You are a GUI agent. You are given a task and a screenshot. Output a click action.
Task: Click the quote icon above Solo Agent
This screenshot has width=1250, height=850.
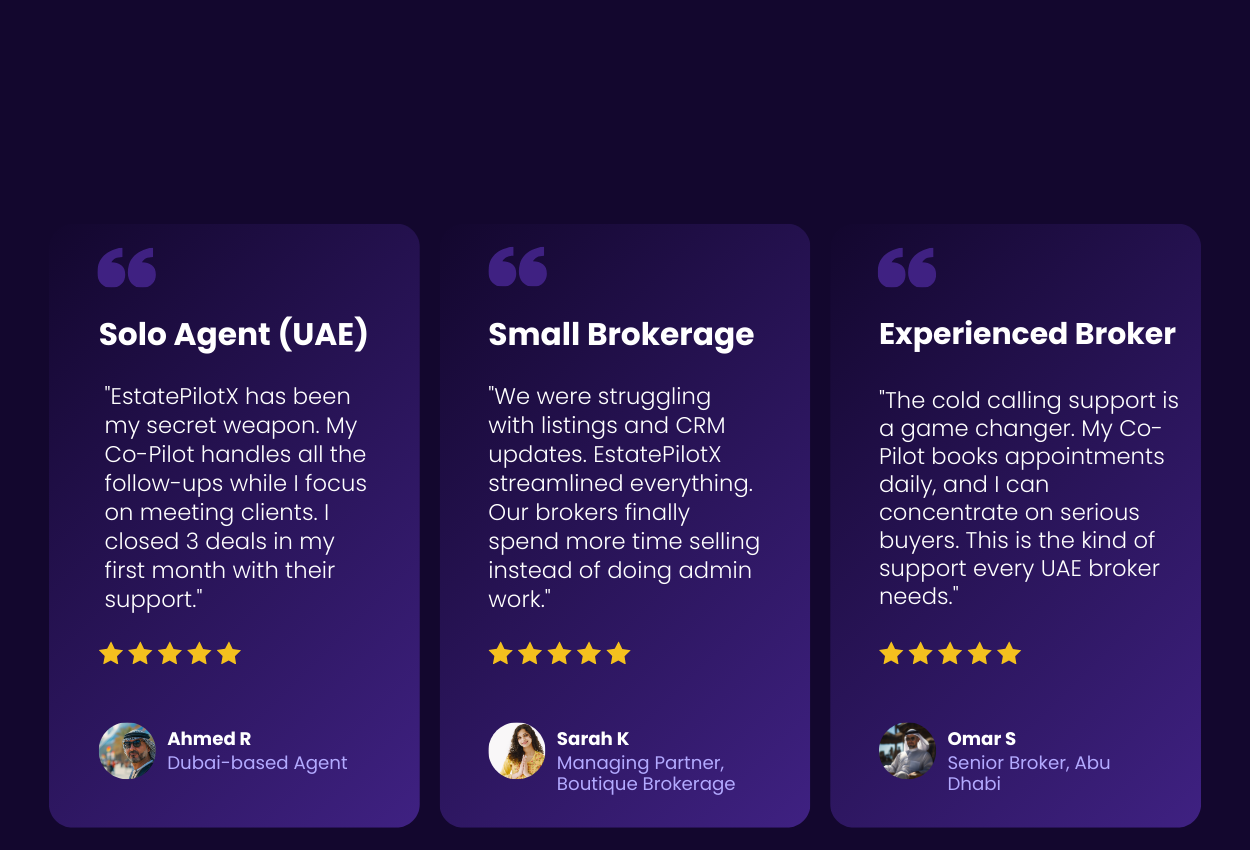click(x=127, y=268)
